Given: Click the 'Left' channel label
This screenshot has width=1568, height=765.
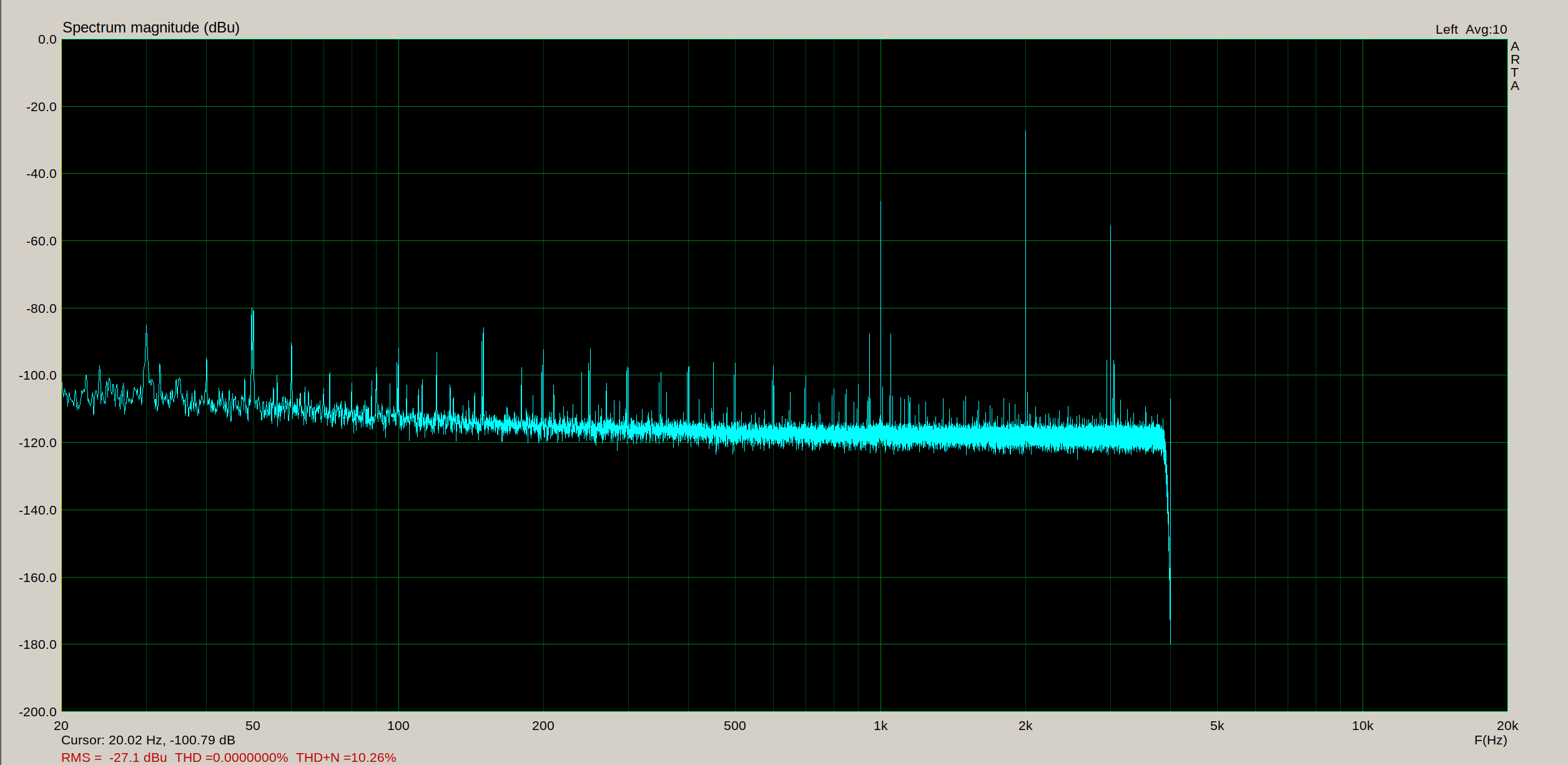Looking at the screenshot, I should click(x=1446, y=29).
